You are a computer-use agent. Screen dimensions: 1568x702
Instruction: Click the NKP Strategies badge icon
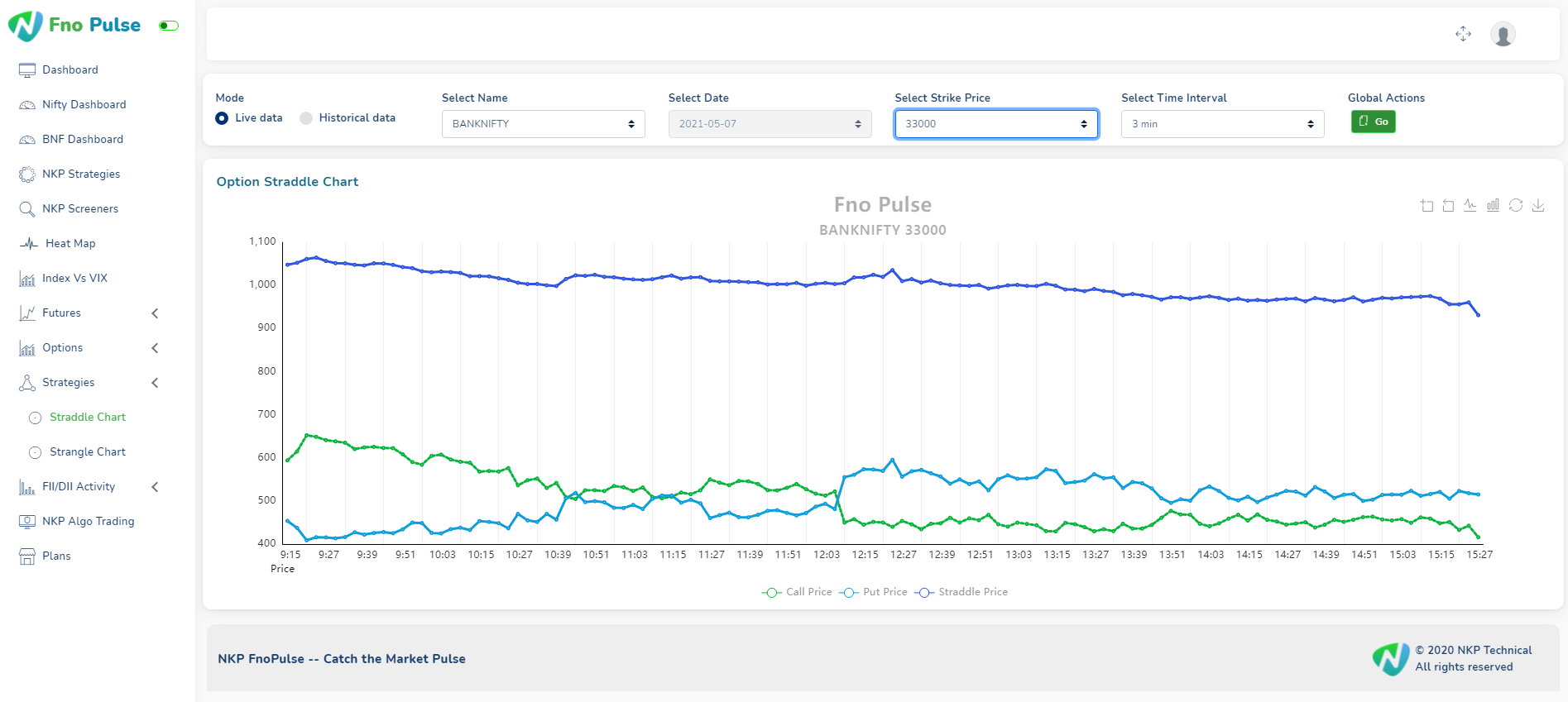click(27, 174)
